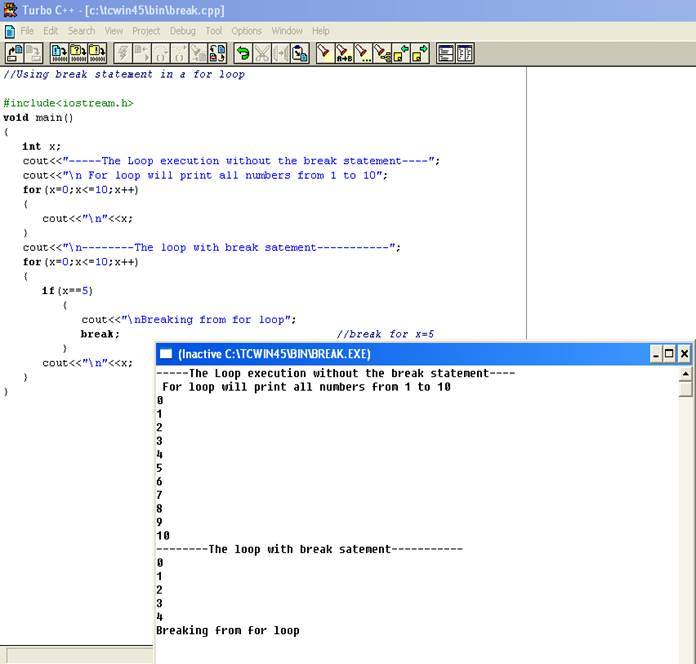Screen dimensions: 696x664
Task: Open the View menu
Action: [114, 31]
